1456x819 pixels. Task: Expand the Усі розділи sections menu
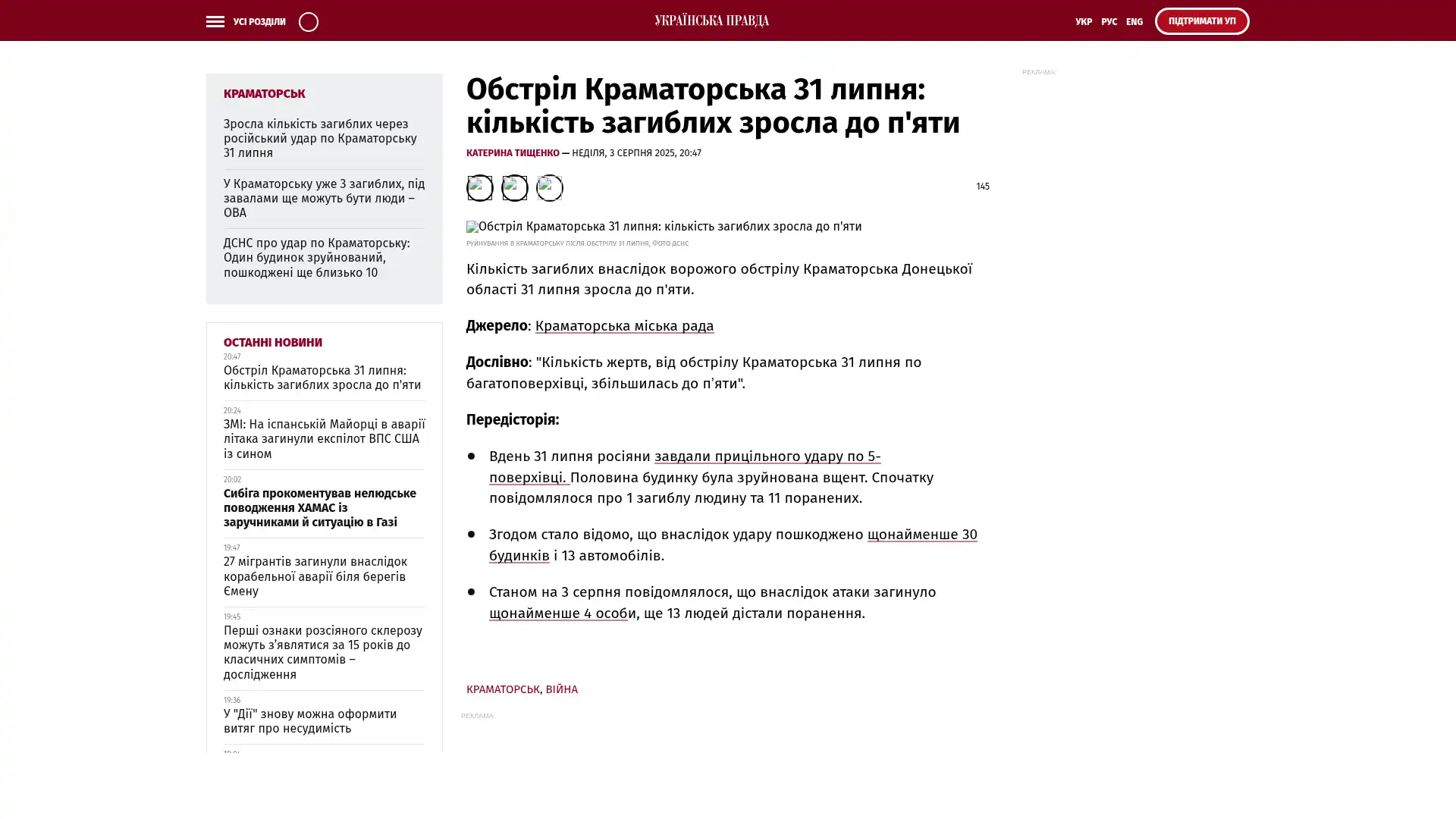pos(259,22)
